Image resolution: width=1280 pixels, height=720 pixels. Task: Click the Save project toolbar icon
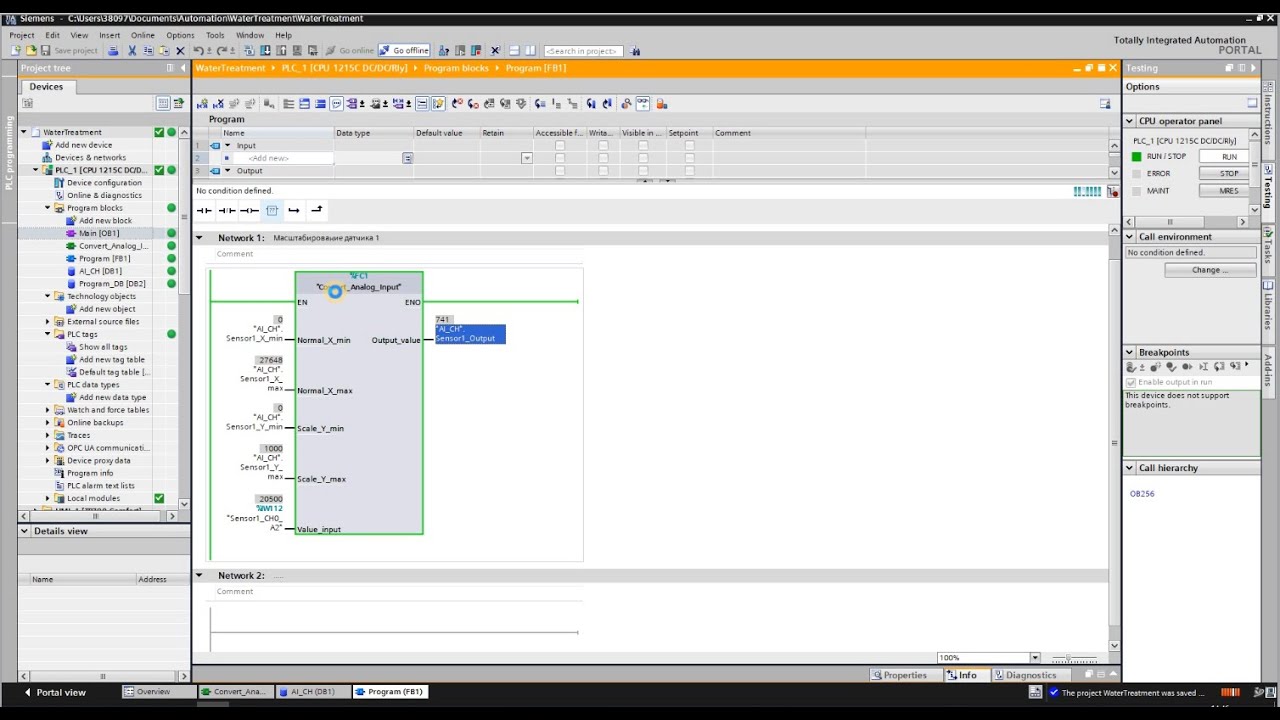[x=45, y=50]
